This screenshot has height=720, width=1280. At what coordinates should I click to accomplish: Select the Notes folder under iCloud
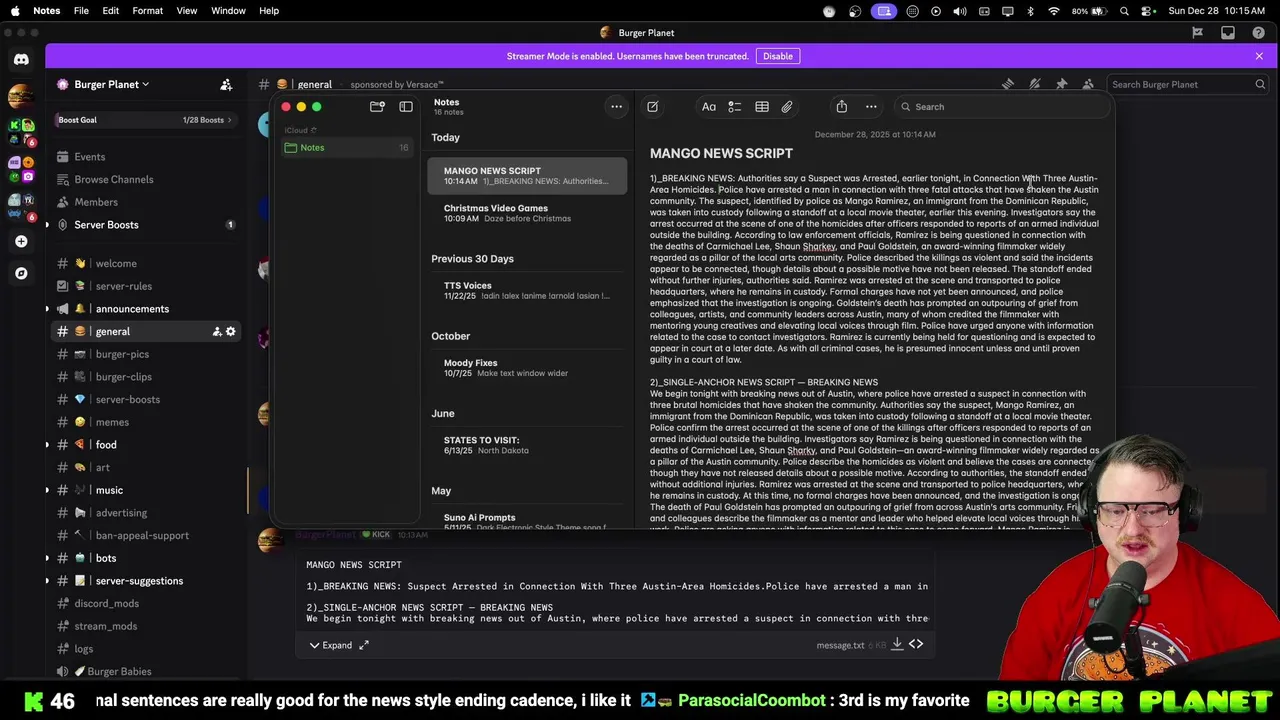point(346,148)
